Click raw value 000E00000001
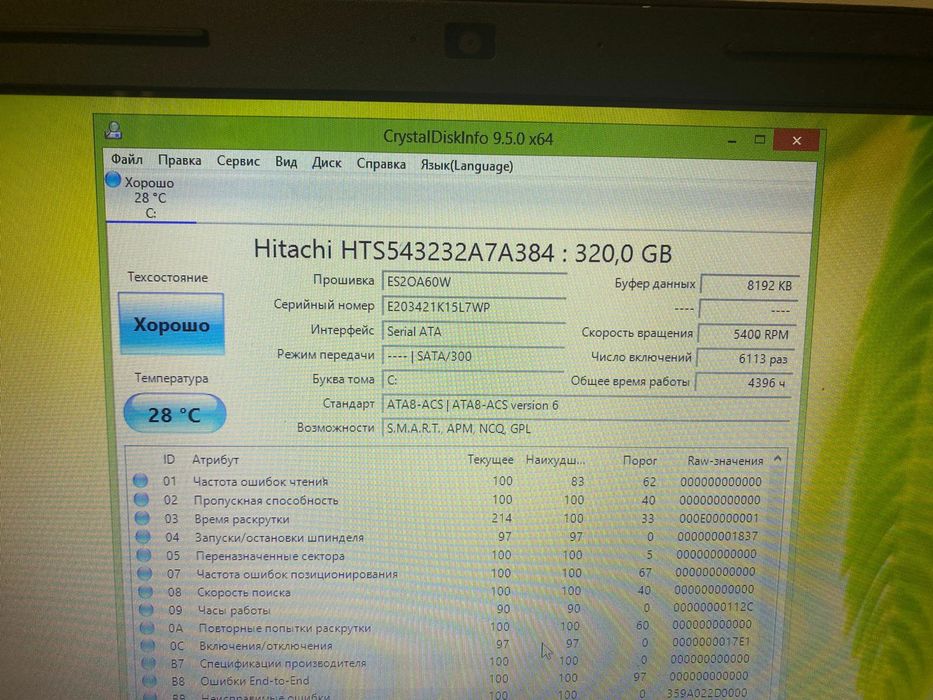This screenshot has height=700, width=933. (719, 518)
